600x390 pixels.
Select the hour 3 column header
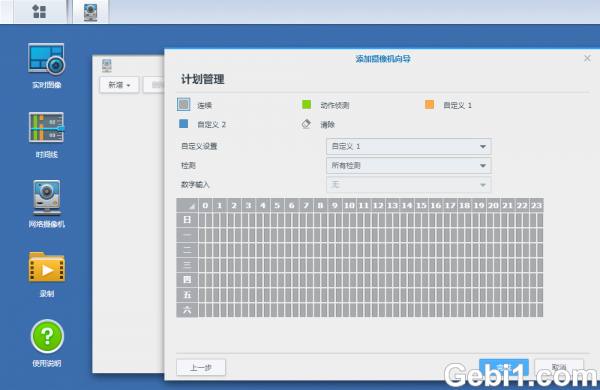(x=248, y=206)
